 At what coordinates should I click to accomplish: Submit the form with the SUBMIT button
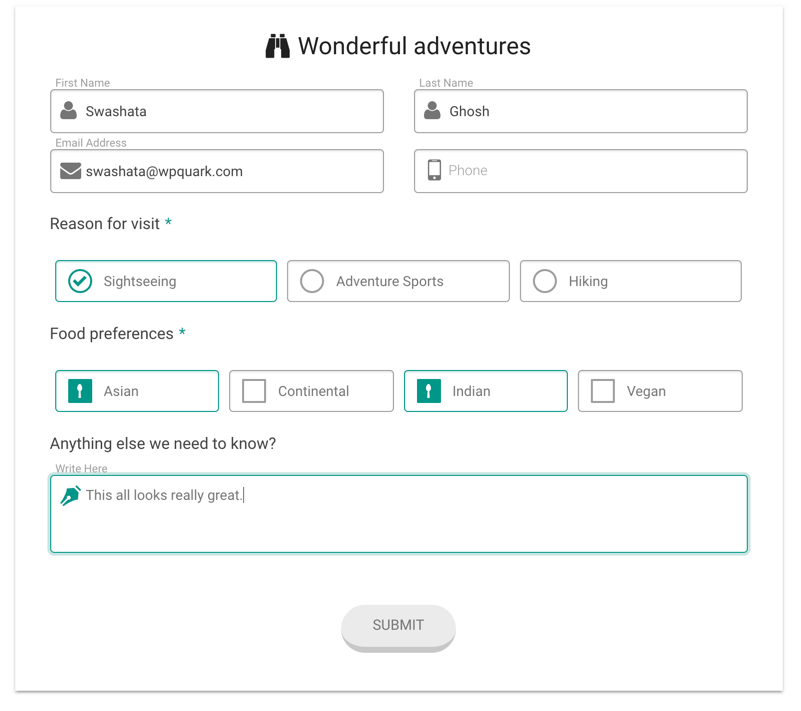point(398,625)
